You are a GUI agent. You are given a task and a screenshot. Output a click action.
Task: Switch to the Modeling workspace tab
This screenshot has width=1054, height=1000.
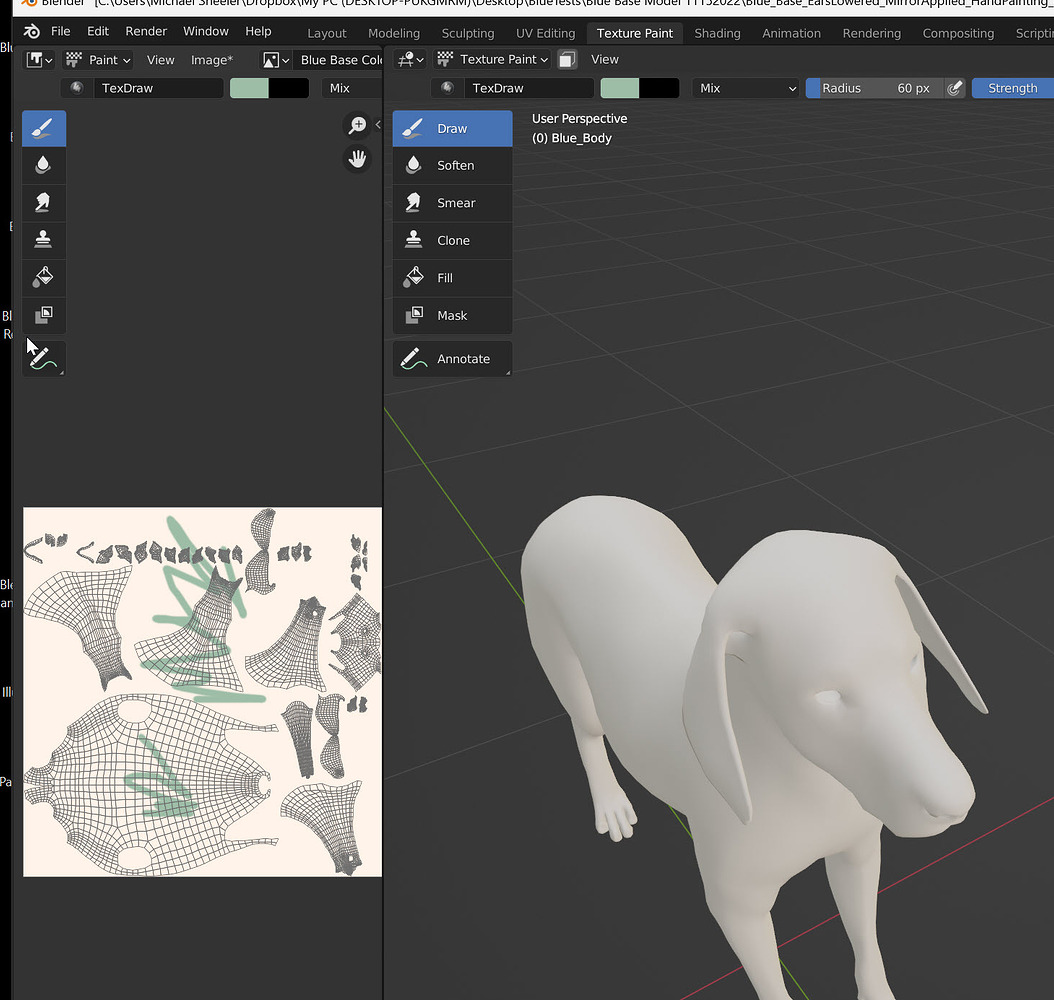pos(394,33)
